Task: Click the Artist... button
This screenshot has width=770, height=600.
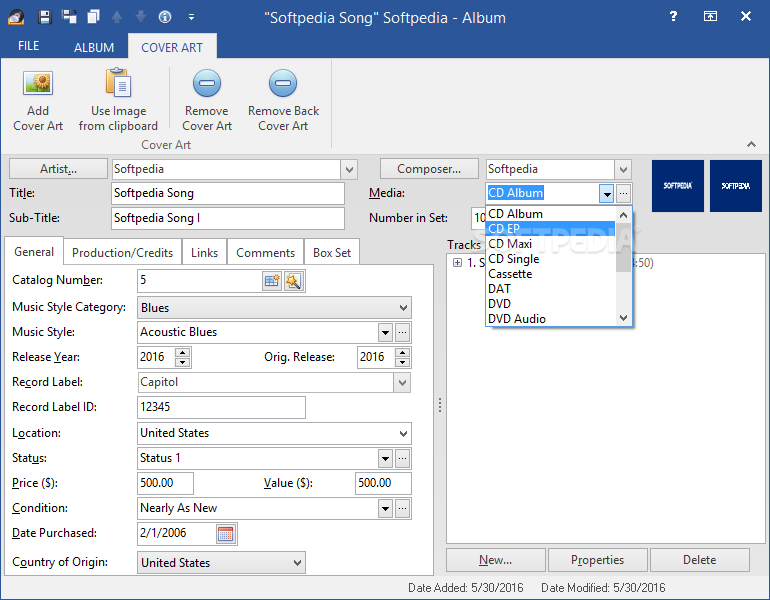Action: point(58,169)
